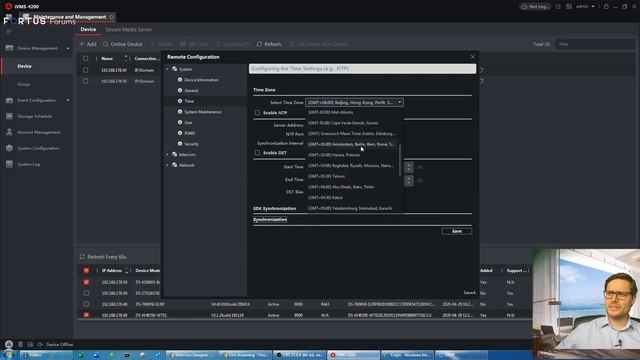The width and height of the screenshot is (640, 360).
Task: Toggle the Enable NTP checkbox
Action: pyautogui.click(x=257, y=113)
